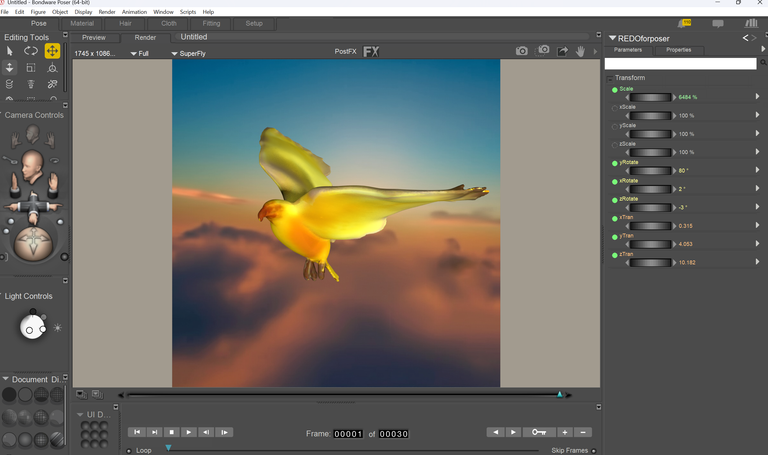The height and width of the screenshot is (455, 768).
Task: Click the large head Select Camera control
Action: [32, 167]
